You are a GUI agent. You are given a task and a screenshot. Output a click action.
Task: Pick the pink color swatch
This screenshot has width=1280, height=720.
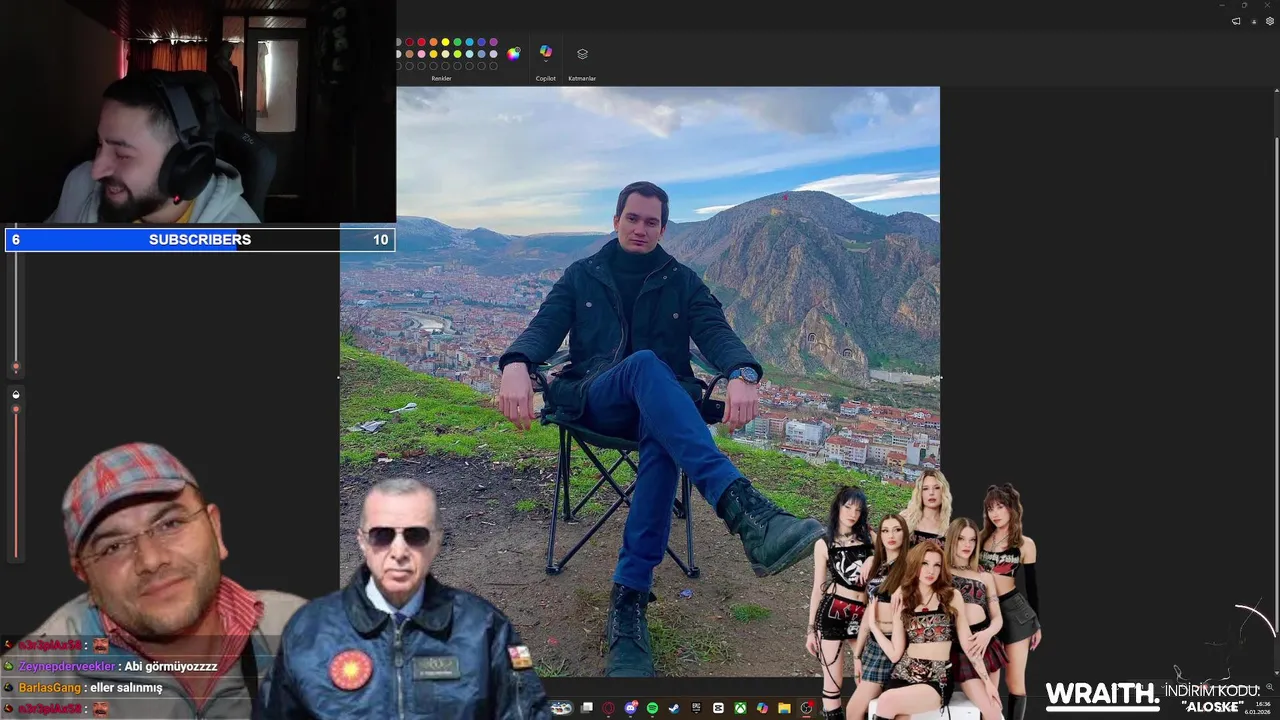[x=421, y=54]
